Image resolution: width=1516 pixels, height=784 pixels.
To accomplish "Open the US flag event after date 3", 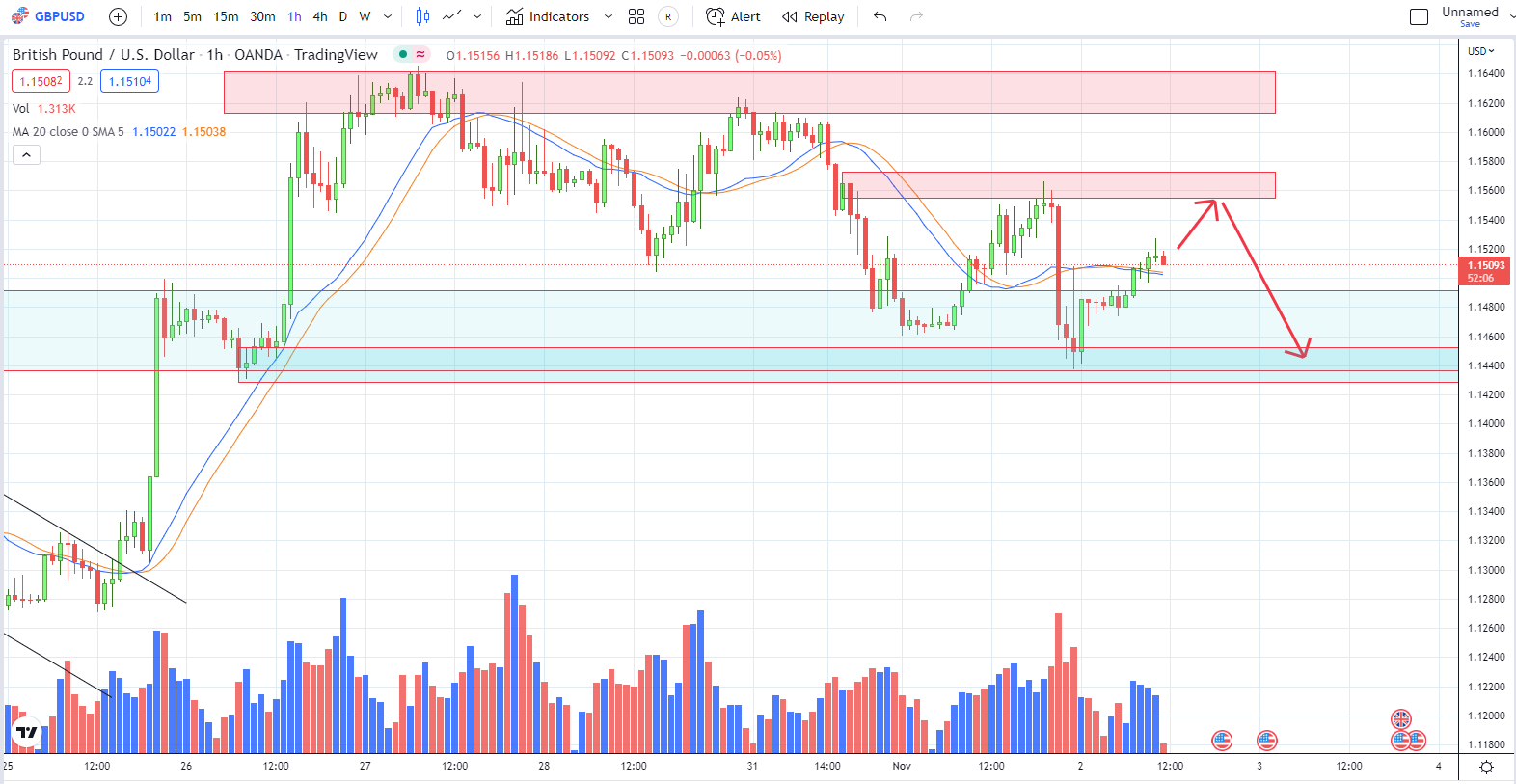I will pyautogui.click(x=1267, y=741).
